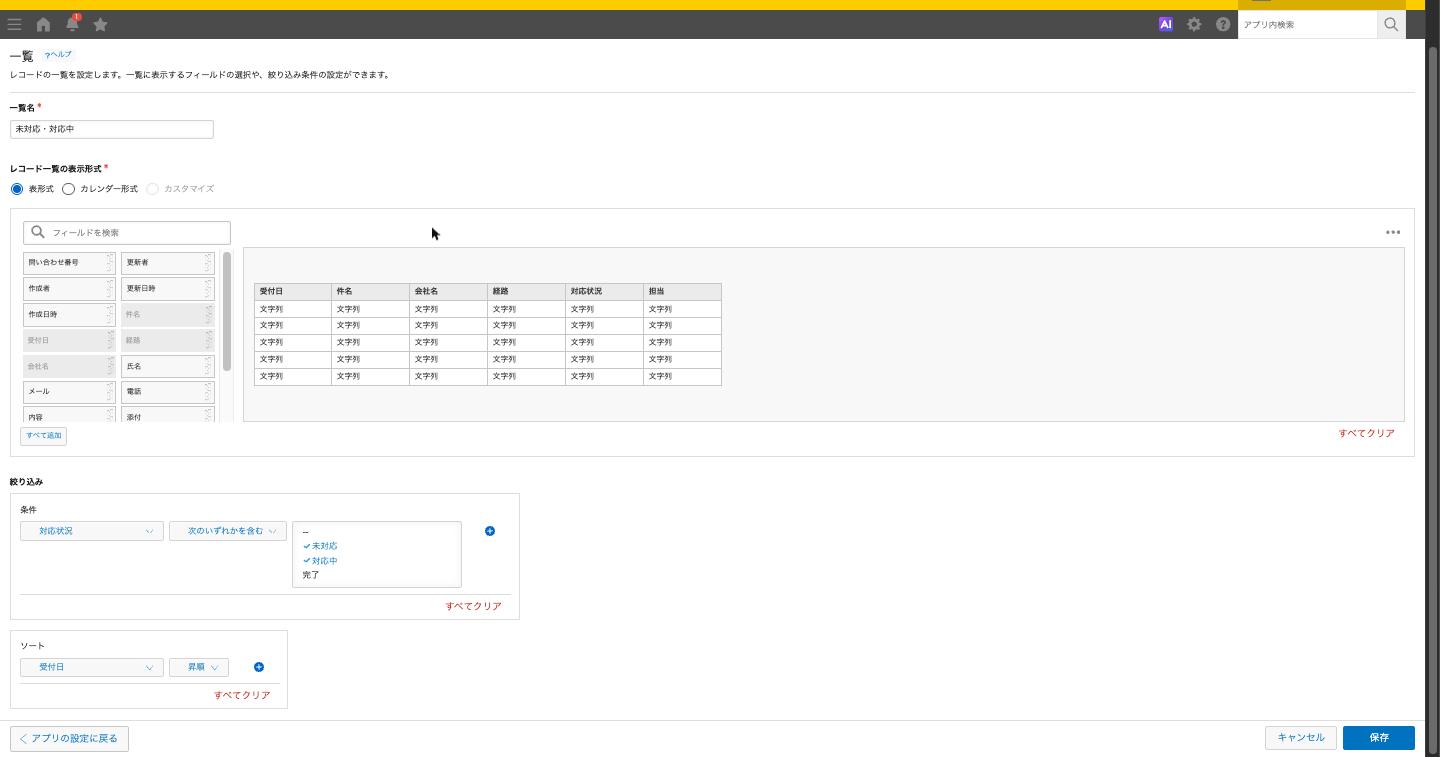
Task: Open the 対応状況 condition field dropdown
Action: [x=92, y=531]
